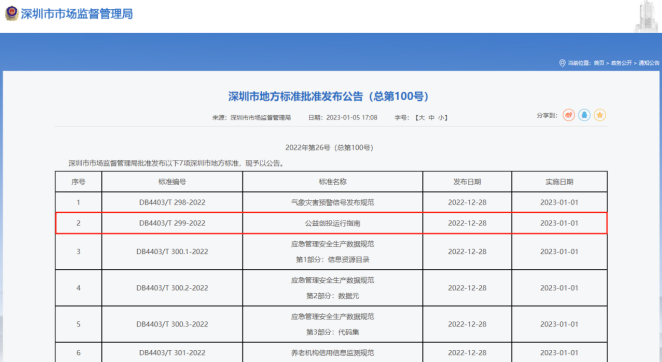Image resolution: width=662 pixels, height=362 pixels.
Task: Click the publish date in the 298-2022 row
Action: tap(467, 202)
